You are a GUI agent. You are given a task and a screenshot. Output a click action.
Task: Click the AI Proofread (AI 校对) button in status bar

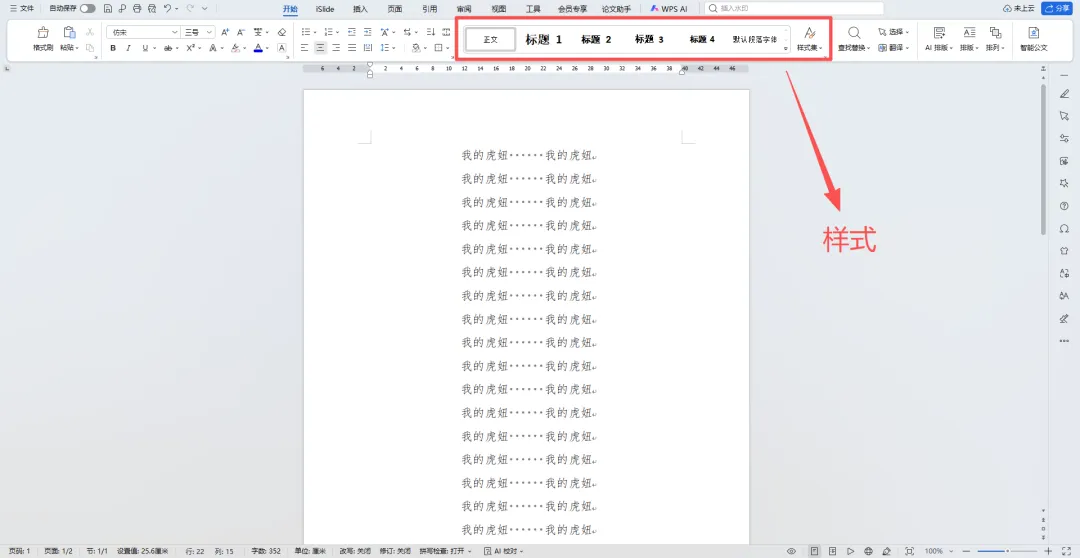pos(503,551)
